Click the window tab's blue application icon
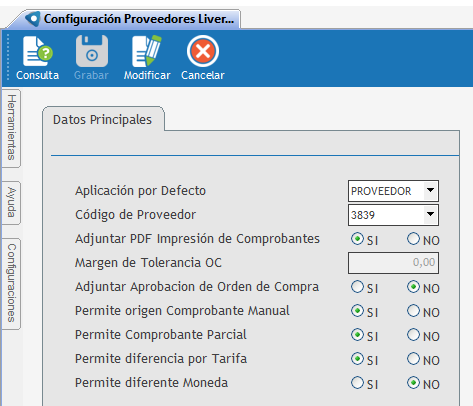Image resolution: width=473 pixels, height=406 pixels. (x=33, y=19)
